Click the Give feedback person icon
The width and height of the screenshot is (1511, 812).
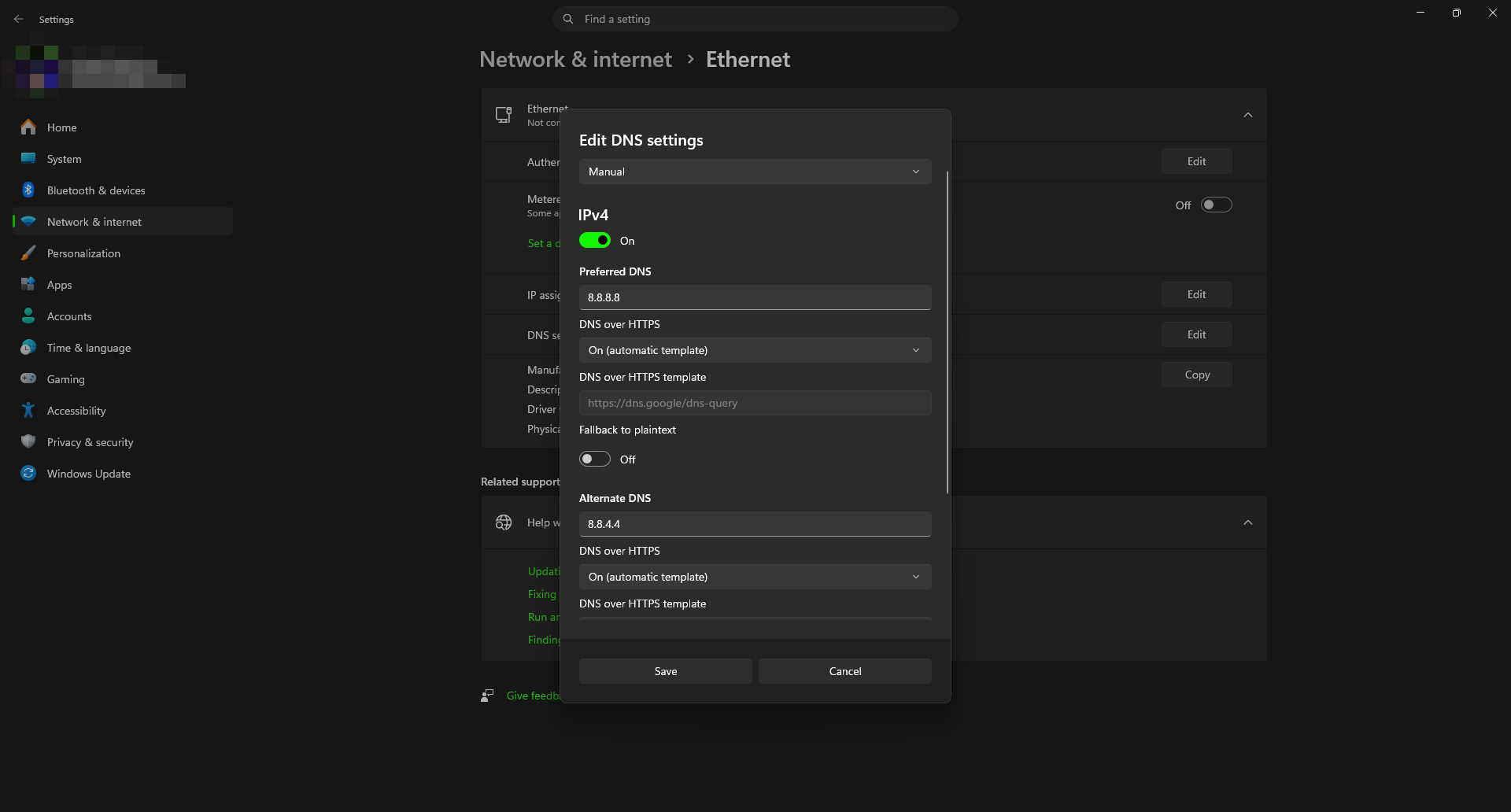pos(487,696)
